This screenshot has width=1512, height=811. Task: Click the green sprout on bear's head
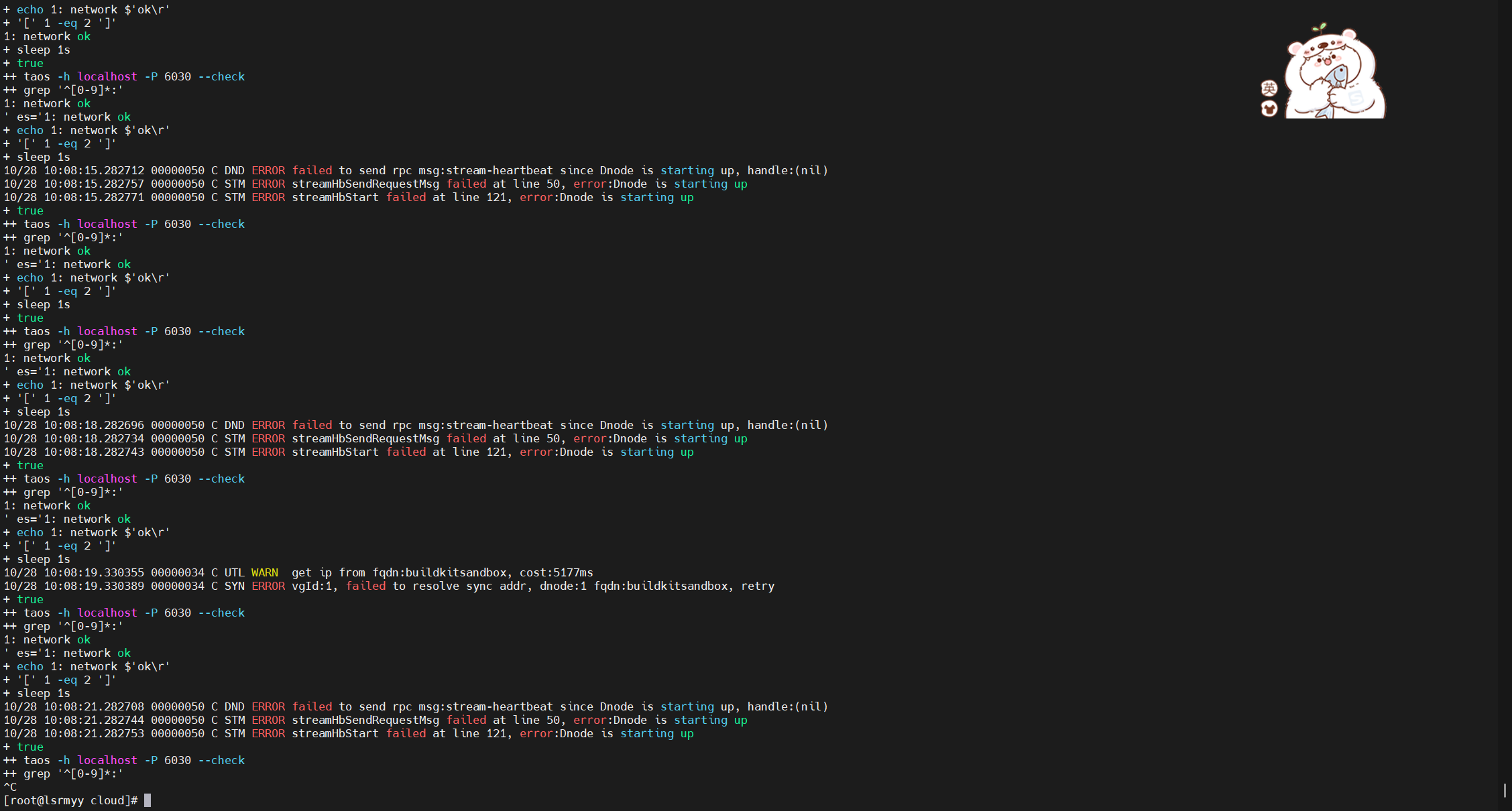1319,27
